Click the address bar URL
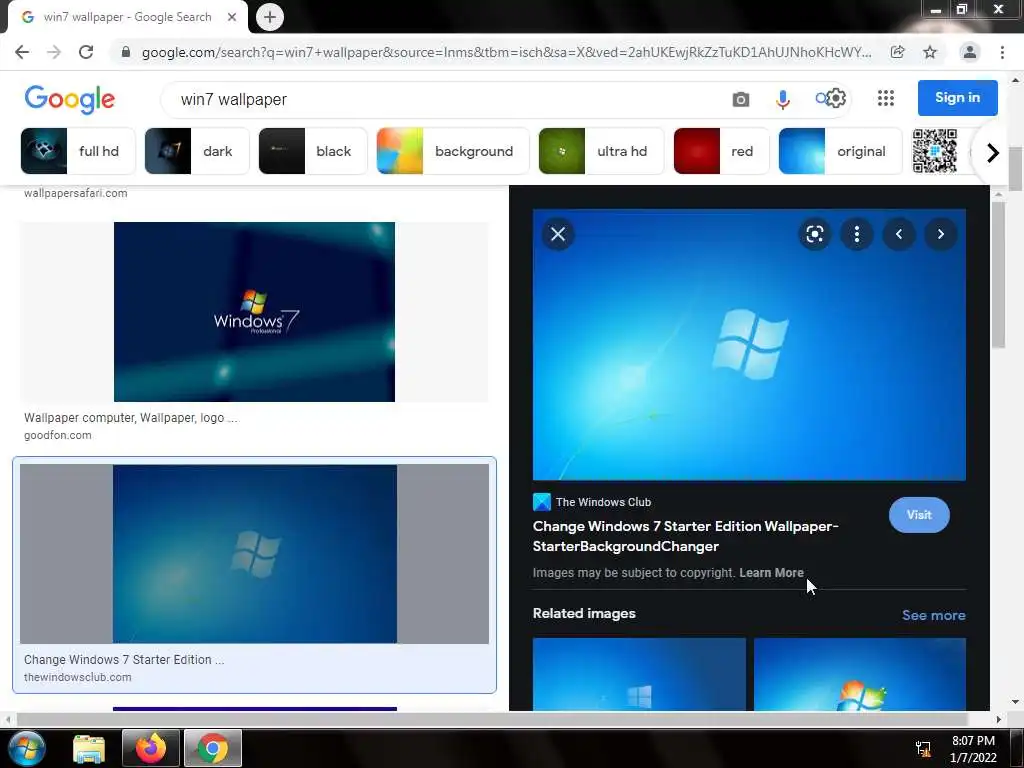This screenshot has height=768, width=1024. pos(506,52)
